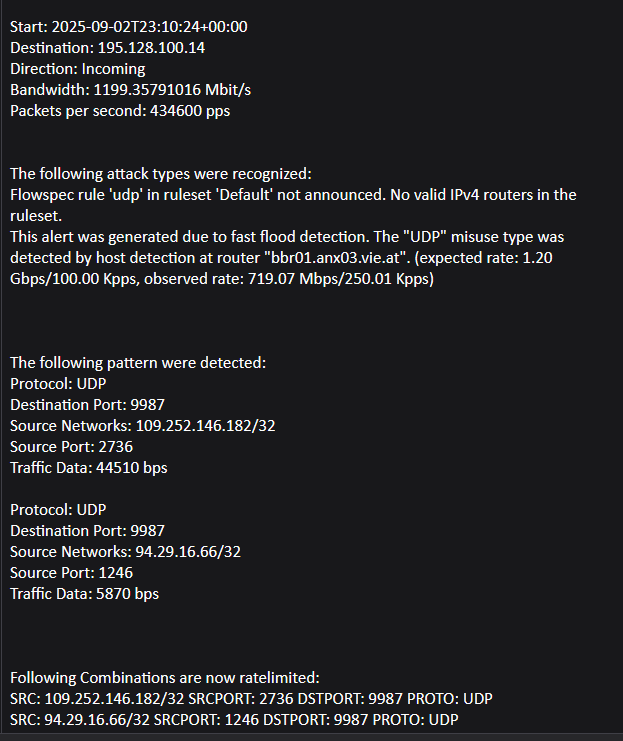The height and width of the screenshot is (741, 623).
Task: Click the 'Combinations are now ratelimited' heading
Action: click(164, 678)
